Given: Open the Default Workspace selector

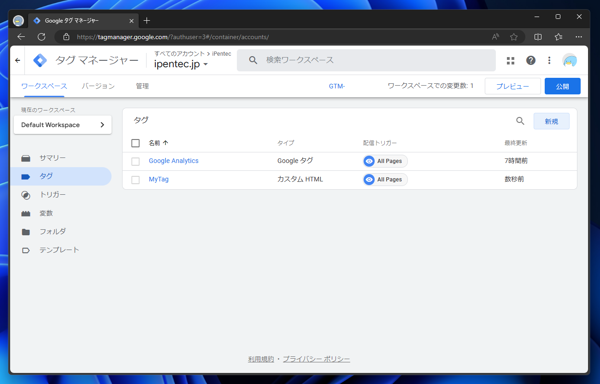Looking at the screenshot, I should tap(62, 125).
